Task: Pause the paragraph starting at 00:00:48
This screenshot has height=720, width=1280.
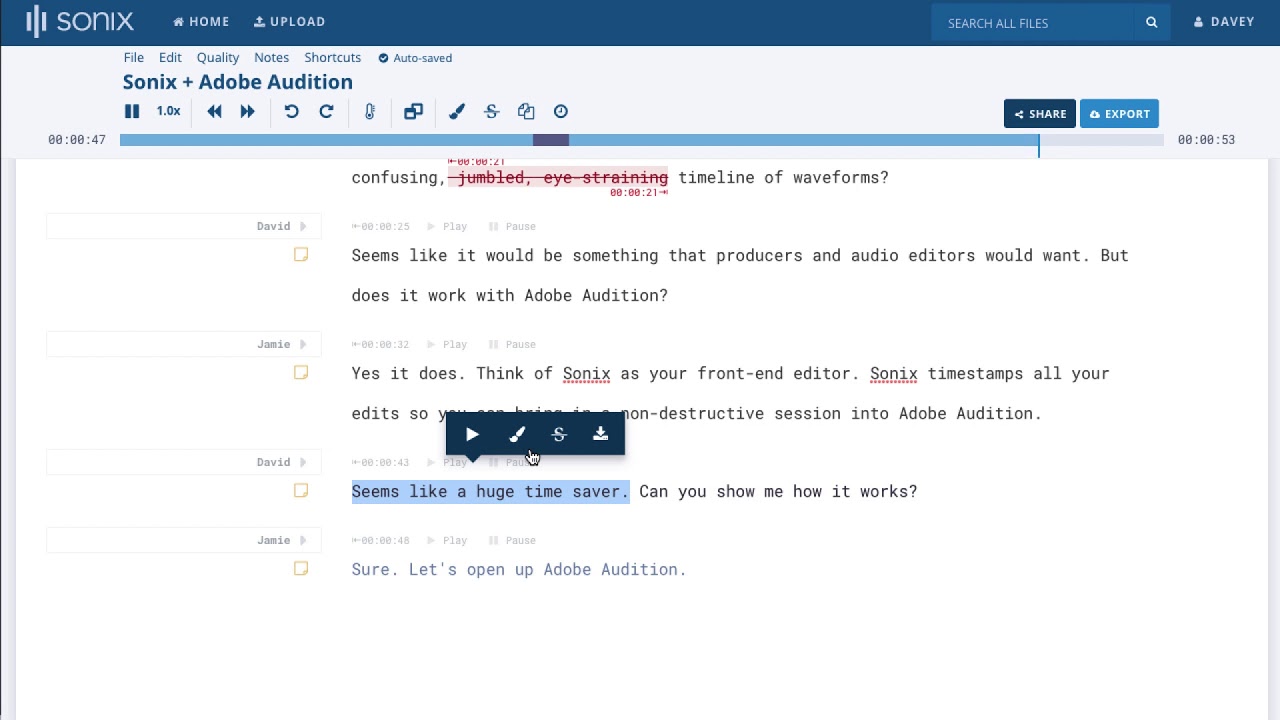Action: [512, 541]
